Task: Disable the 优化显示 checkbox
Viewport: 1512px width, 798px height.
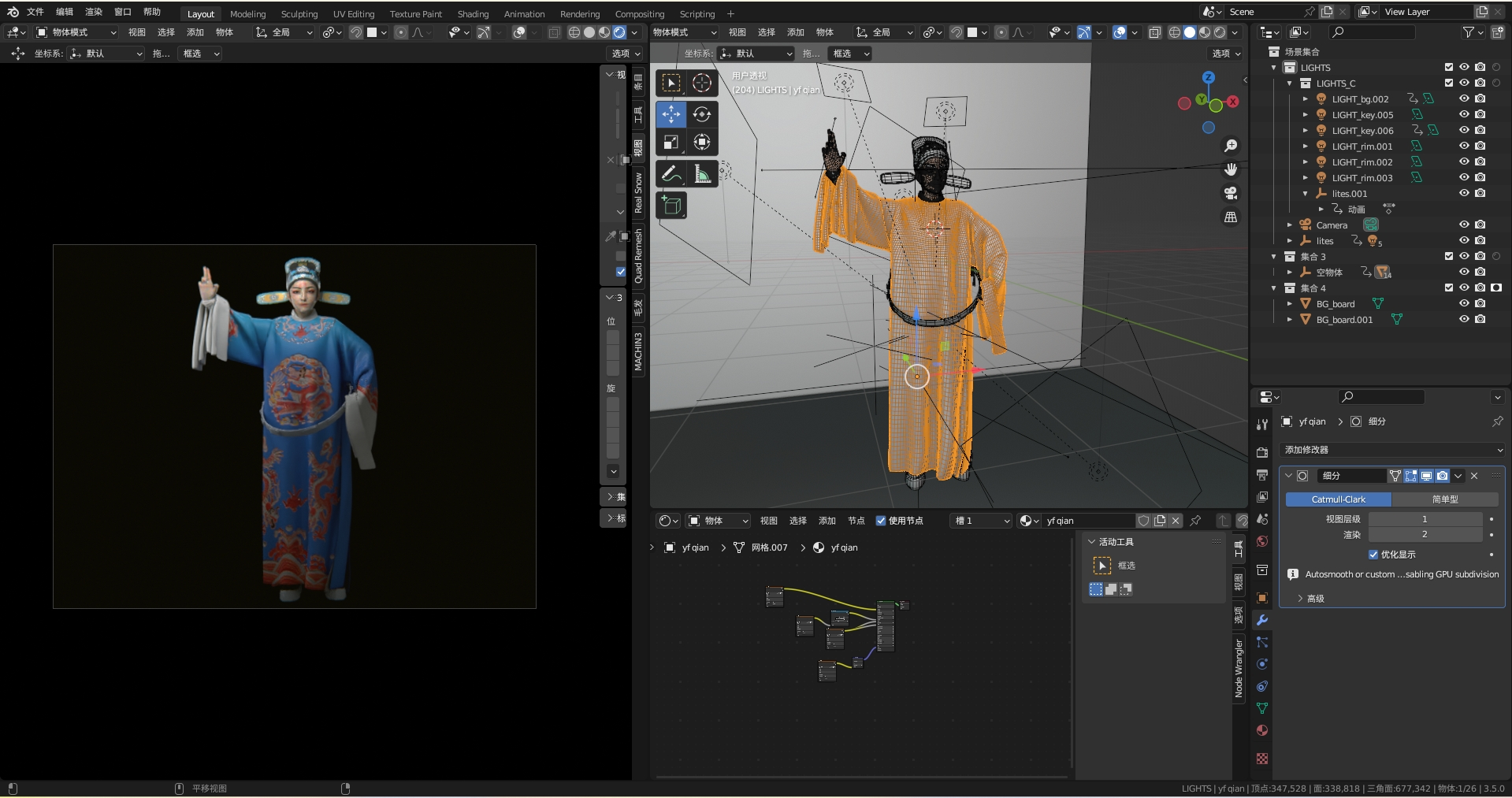Action: [x=1373, y=555]
